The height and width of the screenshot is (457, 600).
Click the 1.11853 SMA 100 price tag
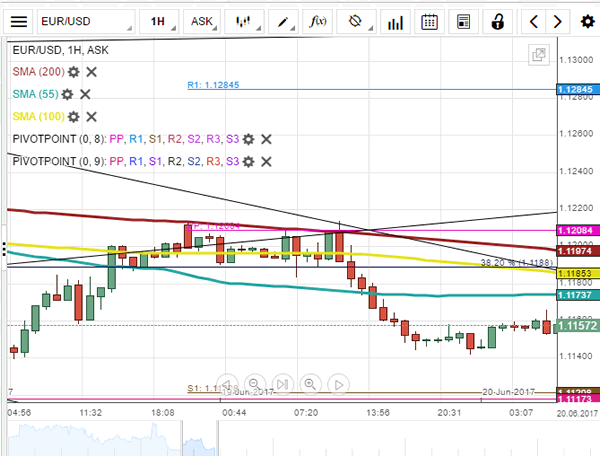click(578, 273)
